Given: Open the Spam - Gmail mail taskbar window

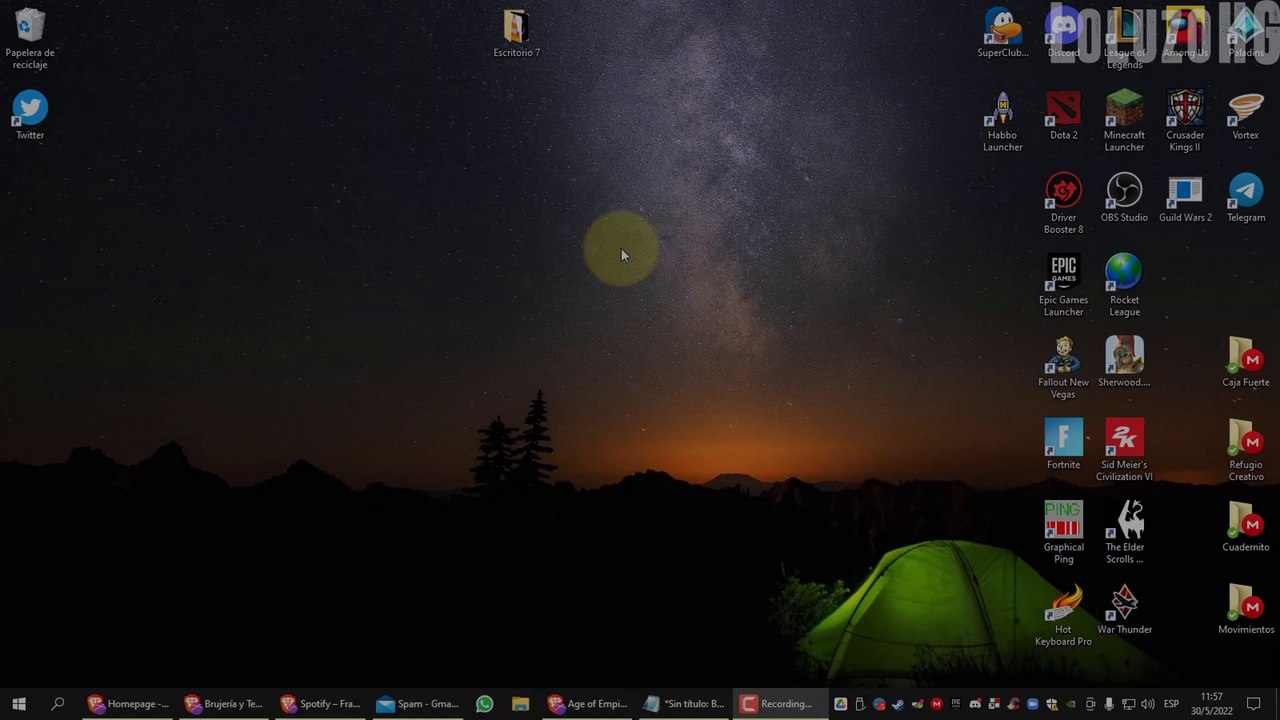Looking at the screenshot, I should click(417, 704).
